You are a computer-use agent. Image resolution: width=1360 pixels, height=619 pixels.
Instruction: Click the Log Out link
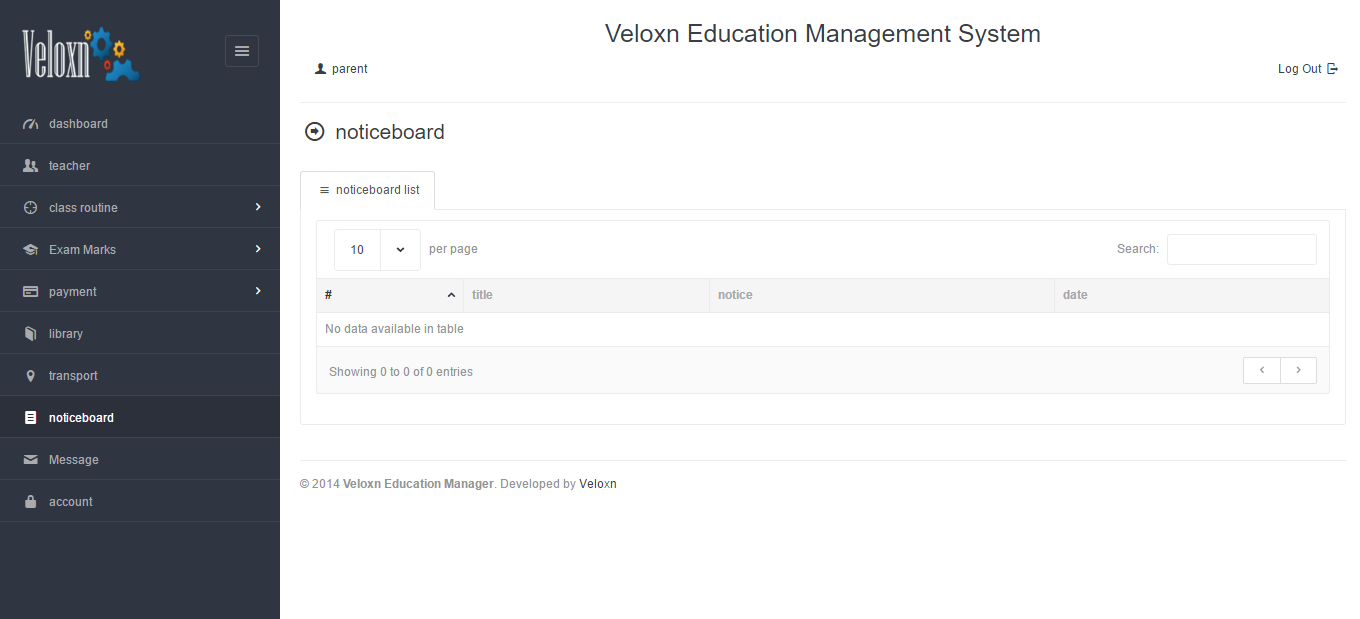click(1307, 69)
